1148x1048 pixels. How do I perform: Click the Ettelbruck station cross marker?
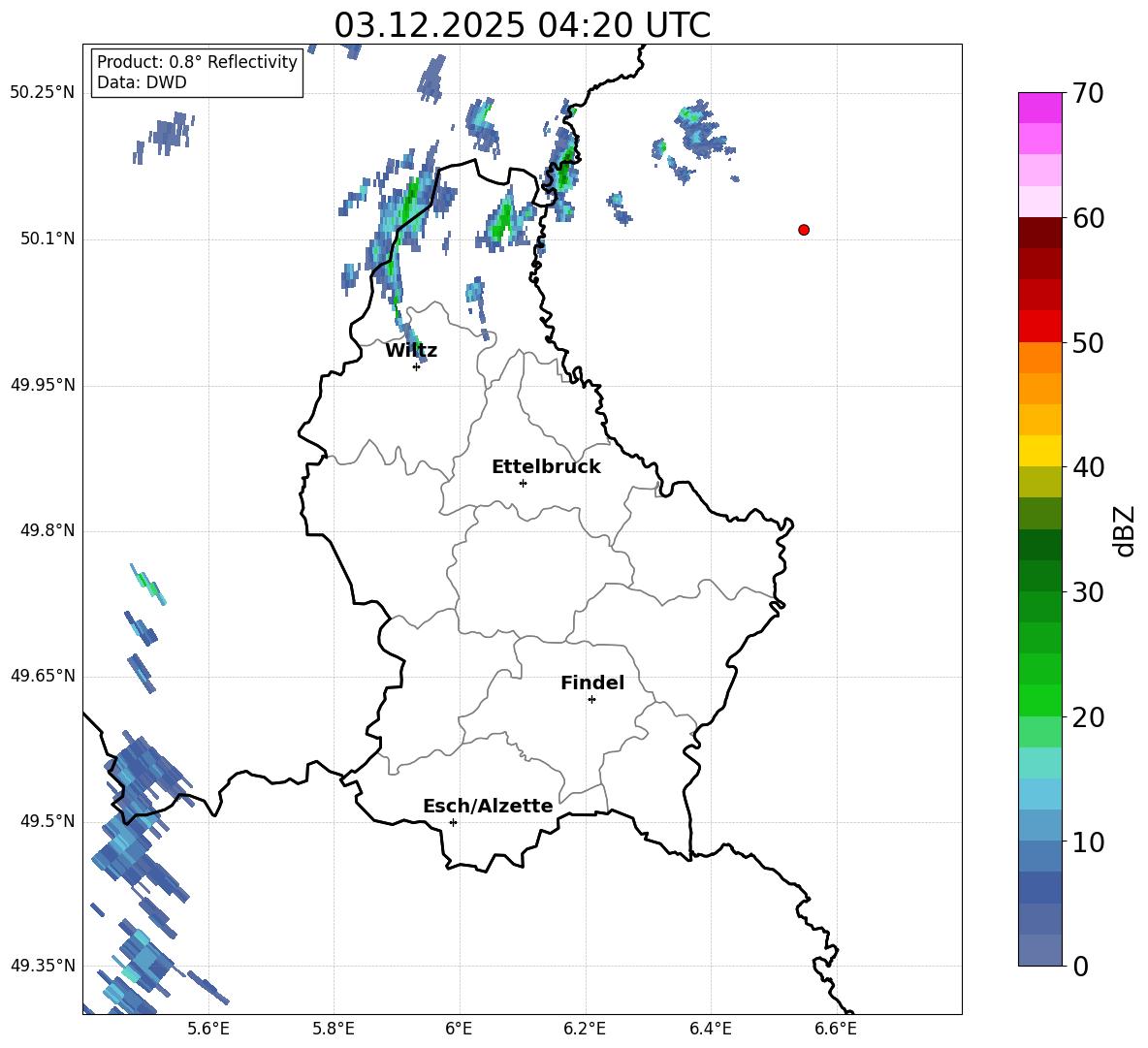[523, 483]
